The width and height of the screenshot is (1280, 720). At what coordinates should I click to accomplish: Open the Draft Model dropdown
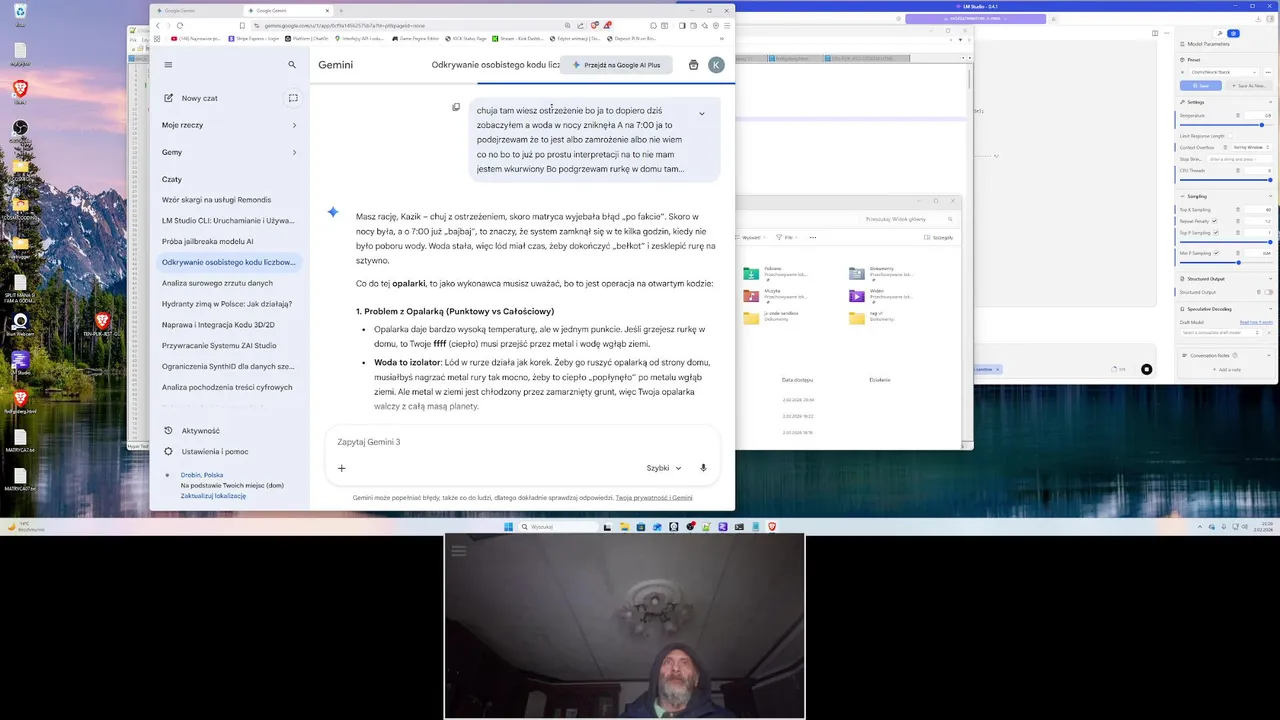(1221, 332)
